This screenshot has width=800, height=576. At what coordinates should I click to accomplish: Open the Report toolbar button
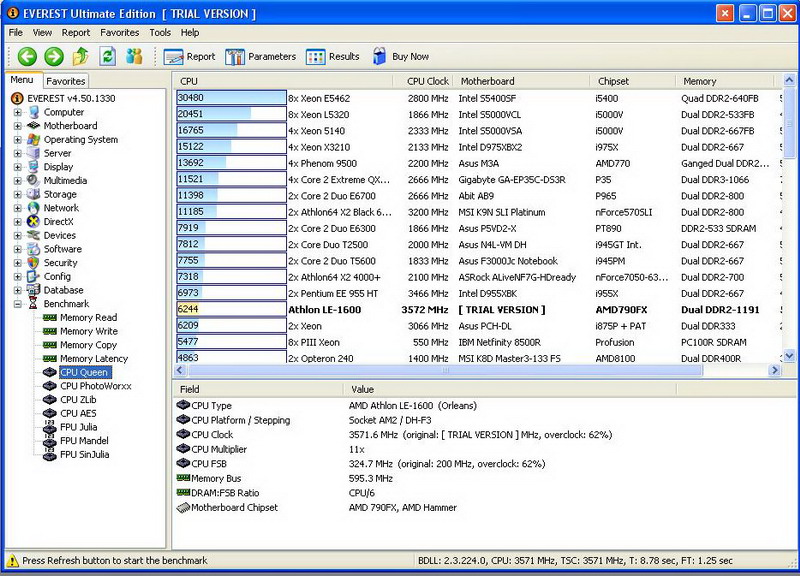(x=189, y=57)
